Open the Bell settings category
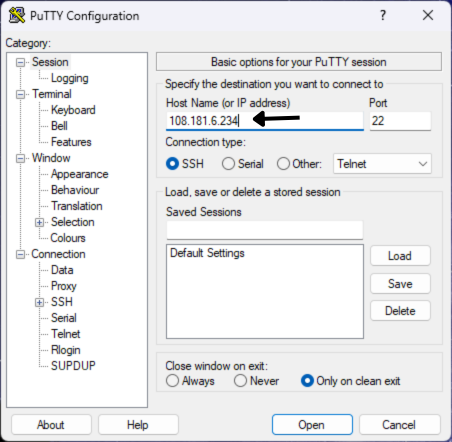This screenshot has width=452, height=442. [59, 126]
